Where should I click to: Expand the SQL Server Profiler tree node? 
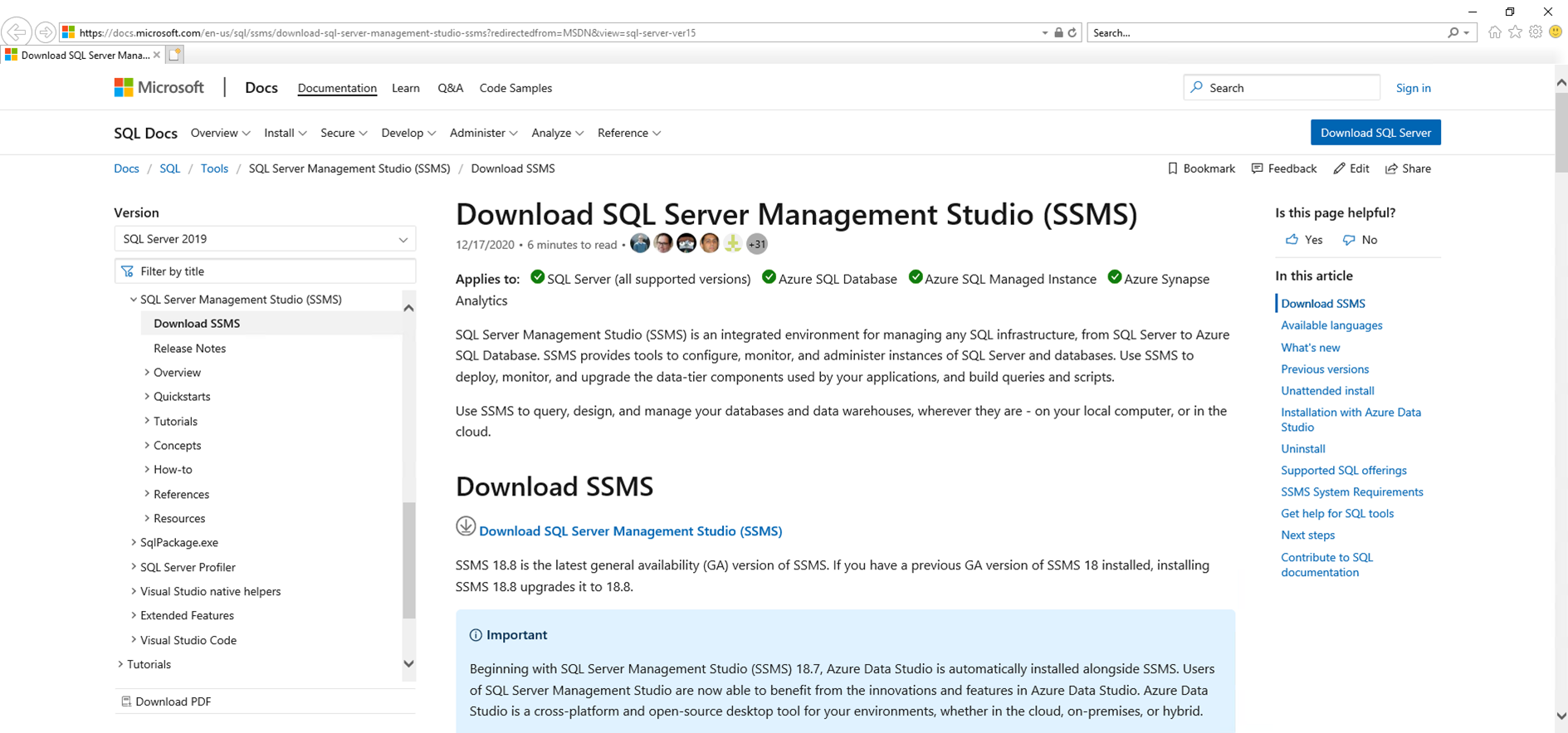[x=134, y=567]
